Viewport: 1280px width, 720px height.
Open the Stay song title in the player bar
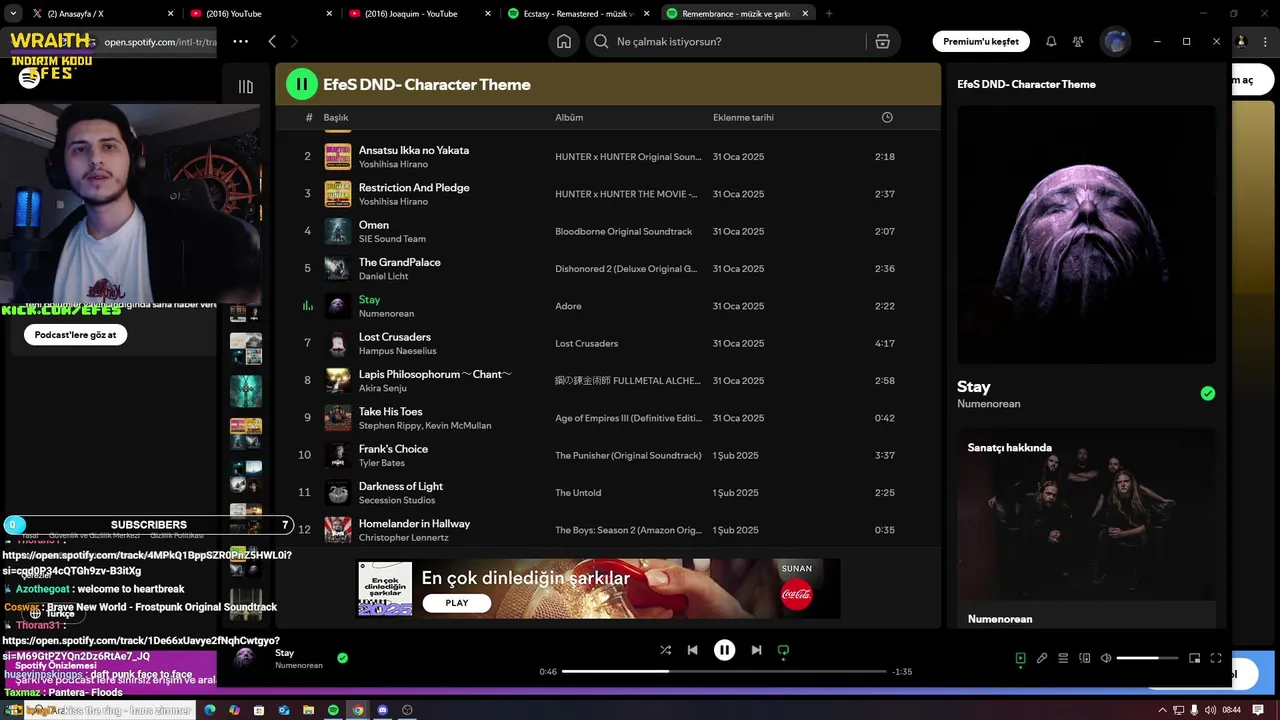point(285,653)
